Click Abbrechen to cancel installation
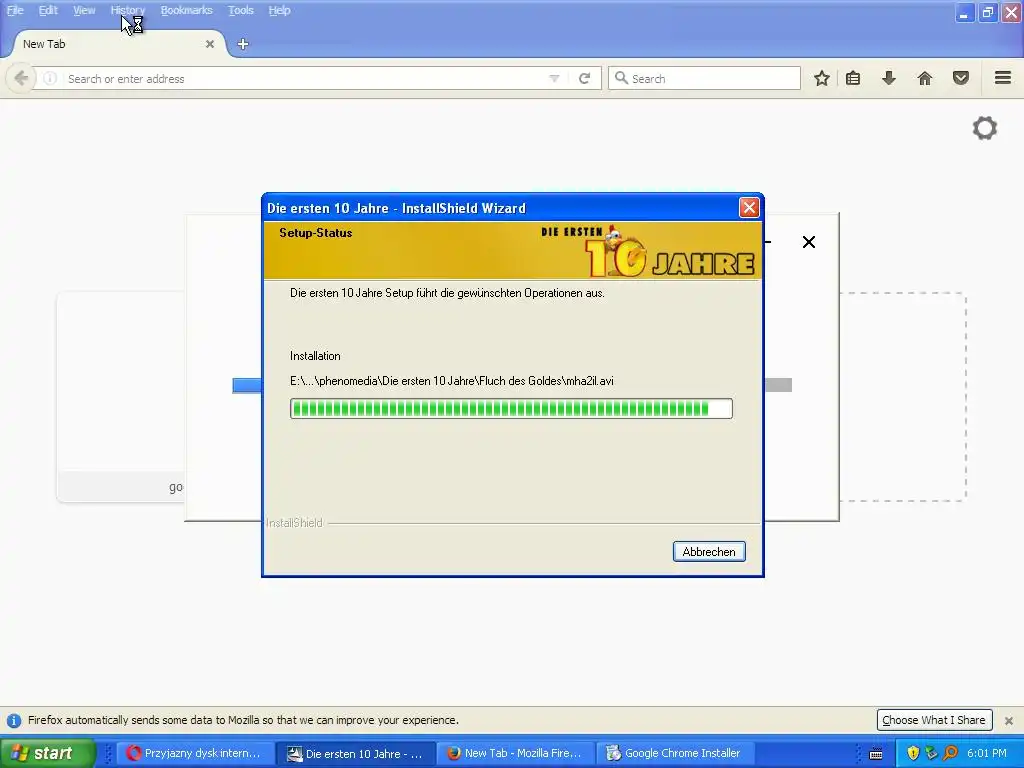 coord(709,552)
